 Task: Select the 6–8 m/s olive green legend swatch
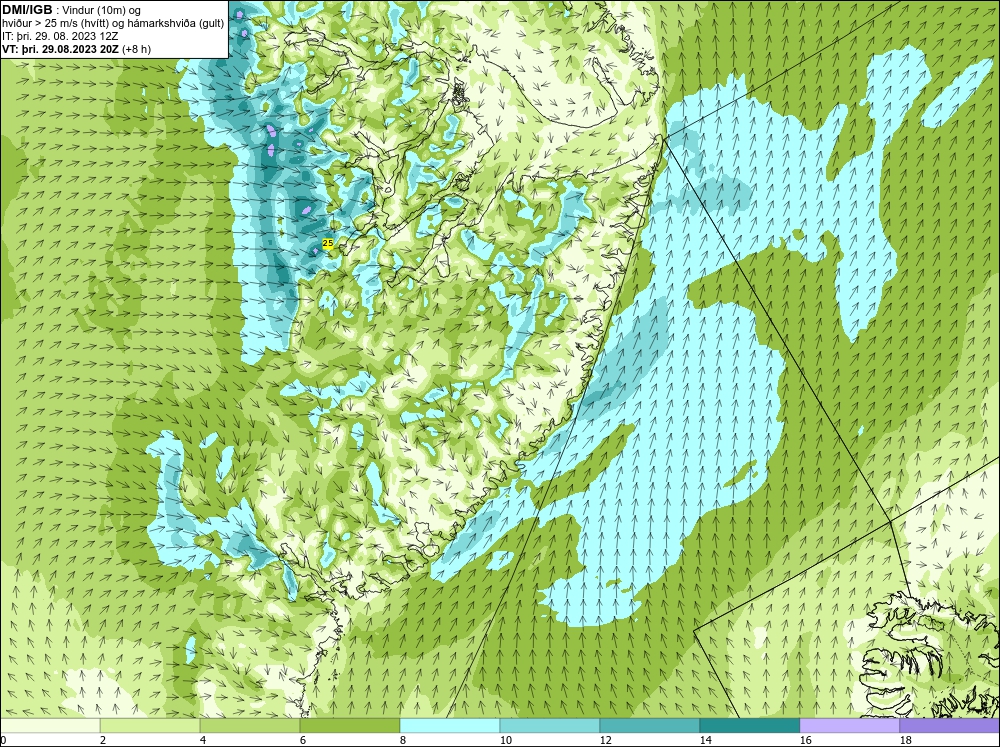(349, 725)
